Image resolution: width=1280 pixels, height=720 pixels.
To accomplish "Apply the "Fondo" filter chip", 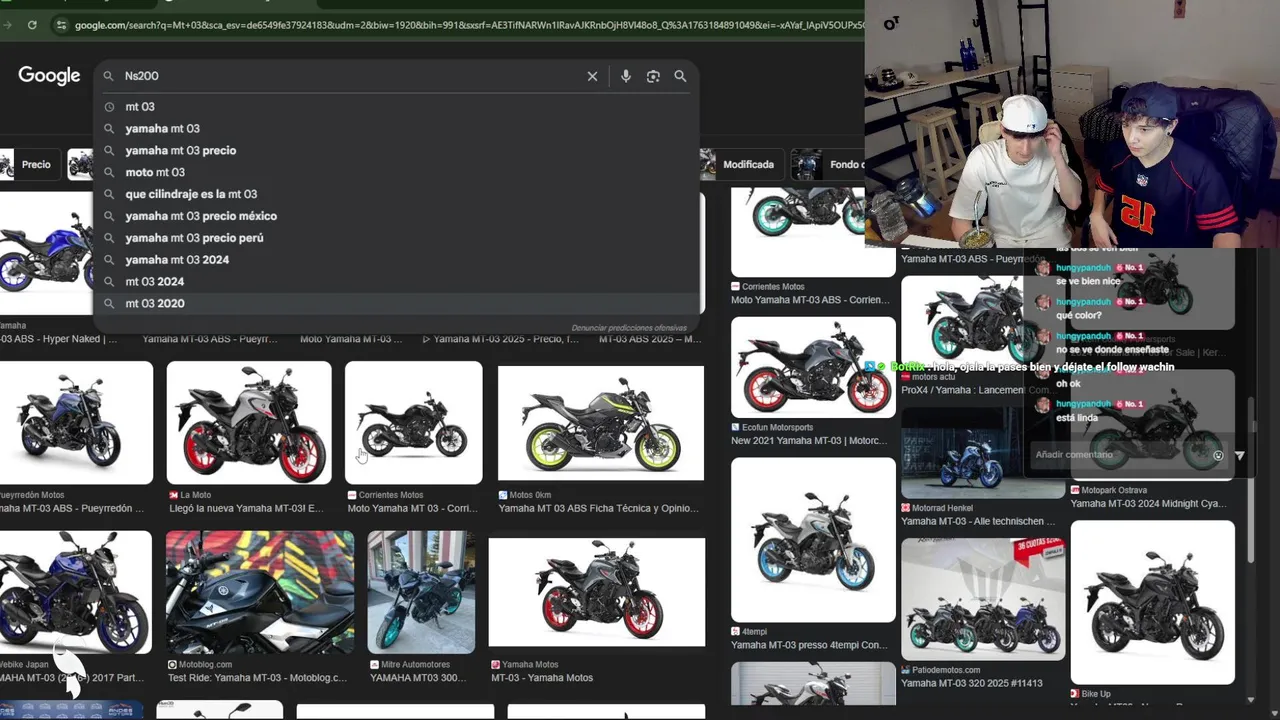I will (x=828, y=165).
